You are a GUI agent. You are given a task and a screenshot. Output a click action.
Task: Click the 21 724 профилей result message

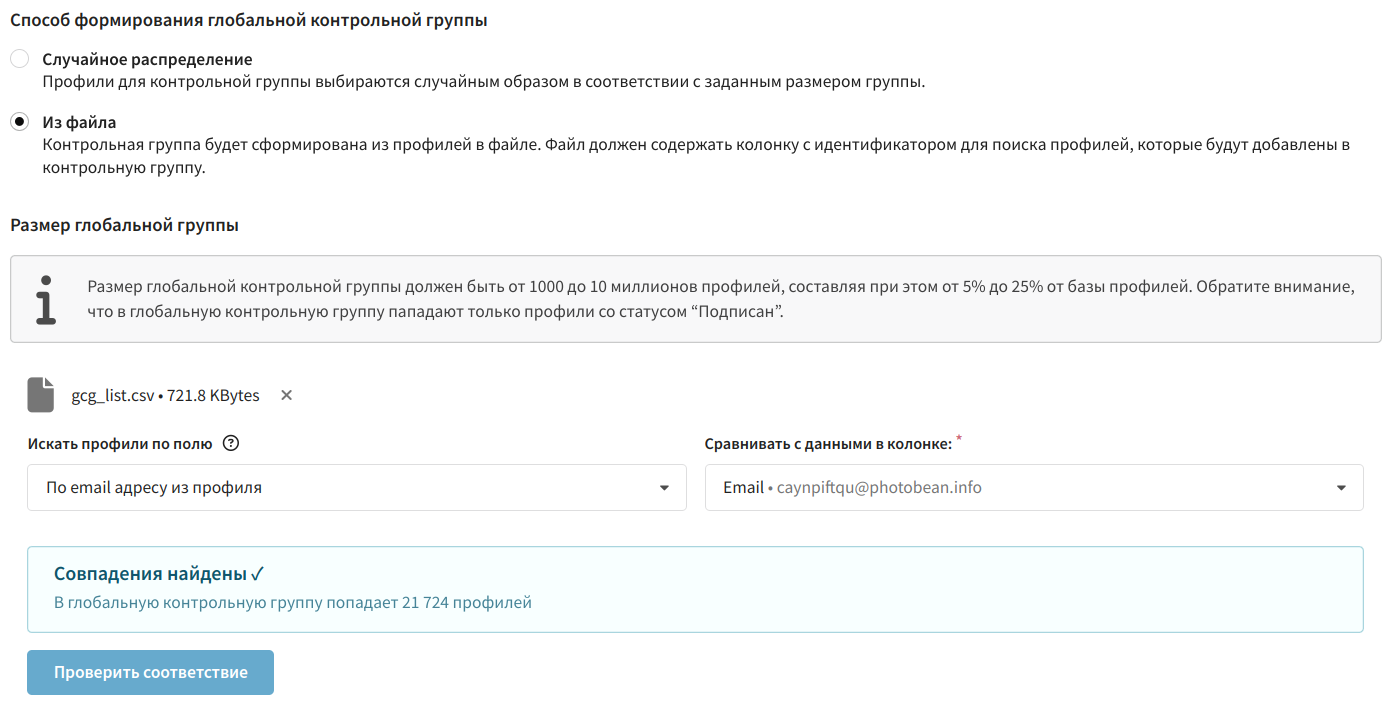click(293, 603)
